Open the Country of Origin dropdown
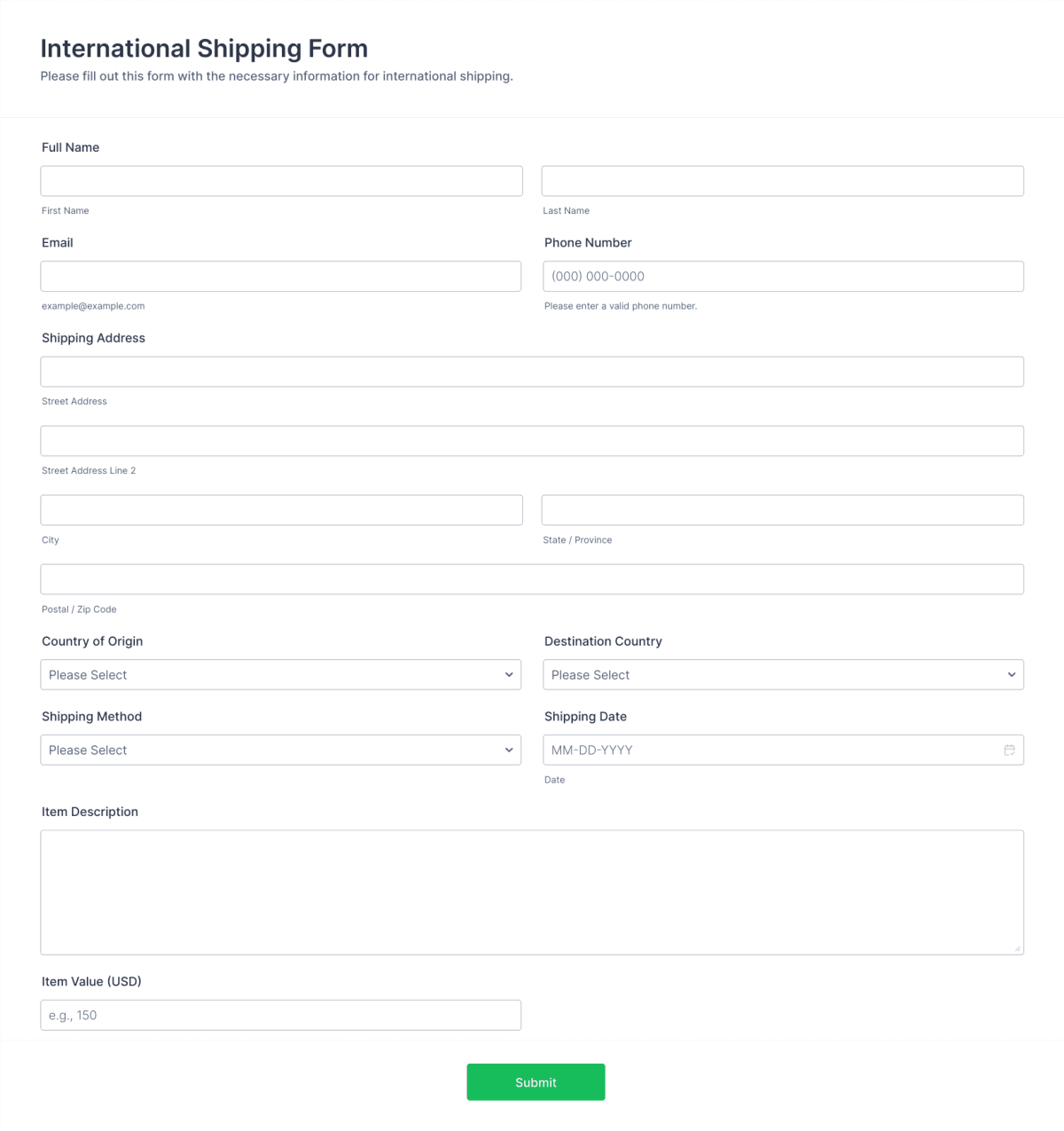Image resolution: width=1064 pixels, height=1131 pixels. [x=280, y=674]
